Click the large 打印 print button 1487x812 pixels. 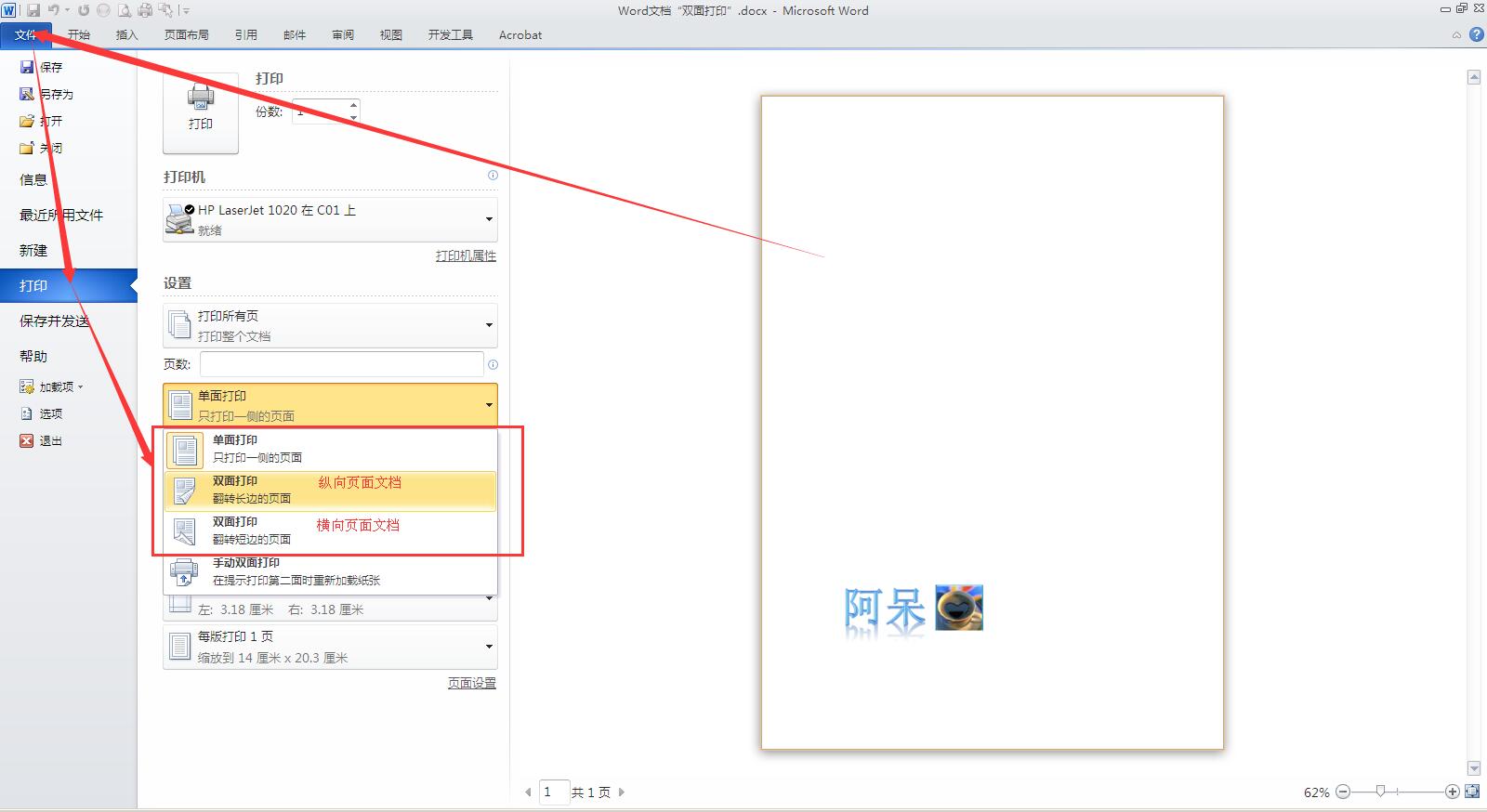201,113
